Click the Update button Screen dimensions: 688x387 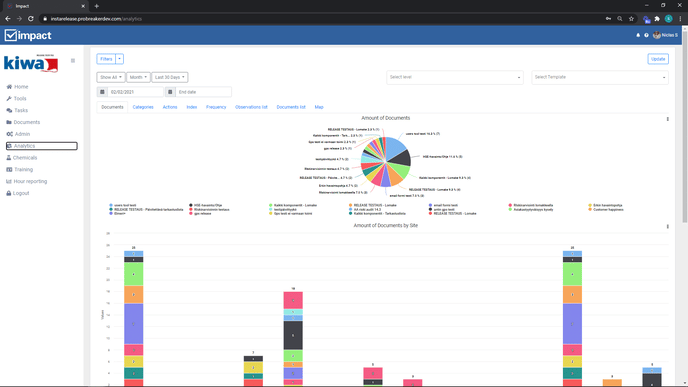pos(658,59)
